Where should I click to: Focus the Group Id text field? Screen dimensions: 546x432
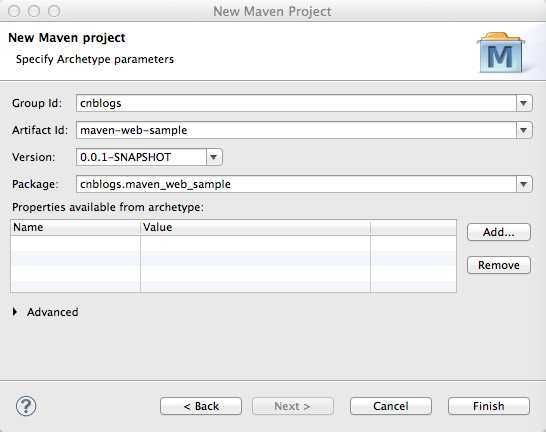click(x=296, y=103)
